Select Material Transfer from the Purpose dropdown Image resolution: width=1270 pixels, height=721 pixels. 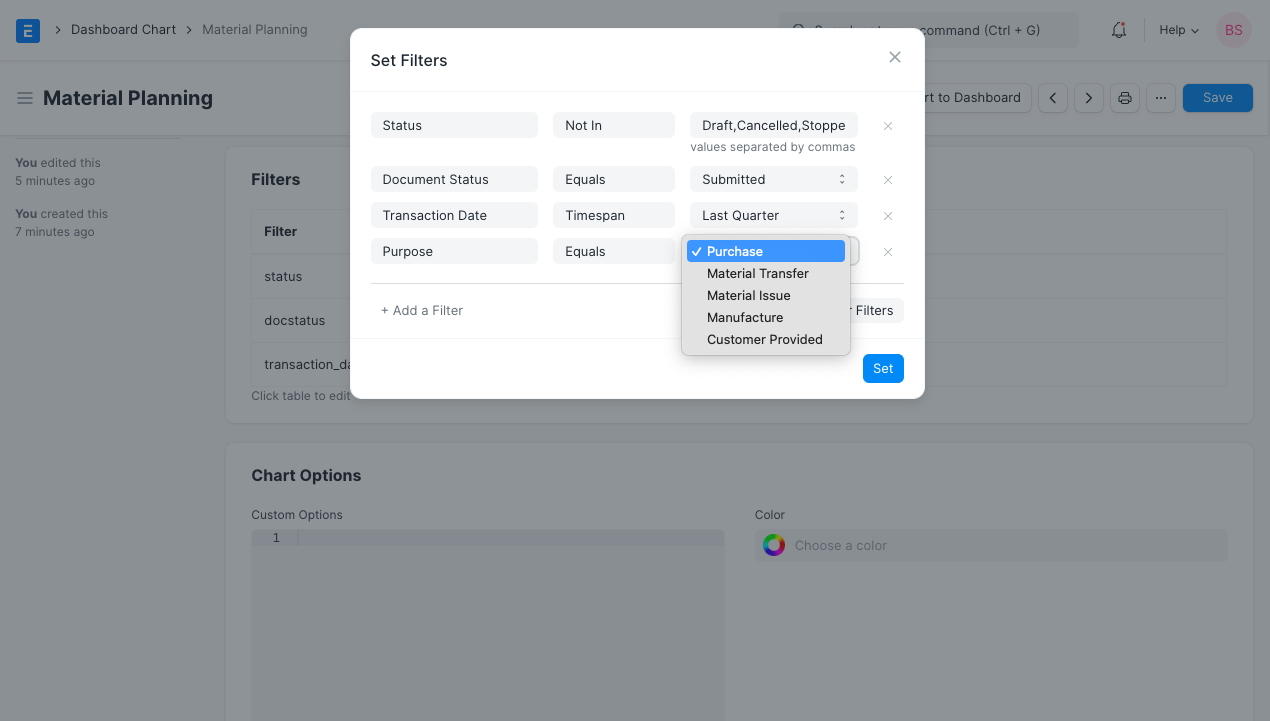tap(757, 273)
